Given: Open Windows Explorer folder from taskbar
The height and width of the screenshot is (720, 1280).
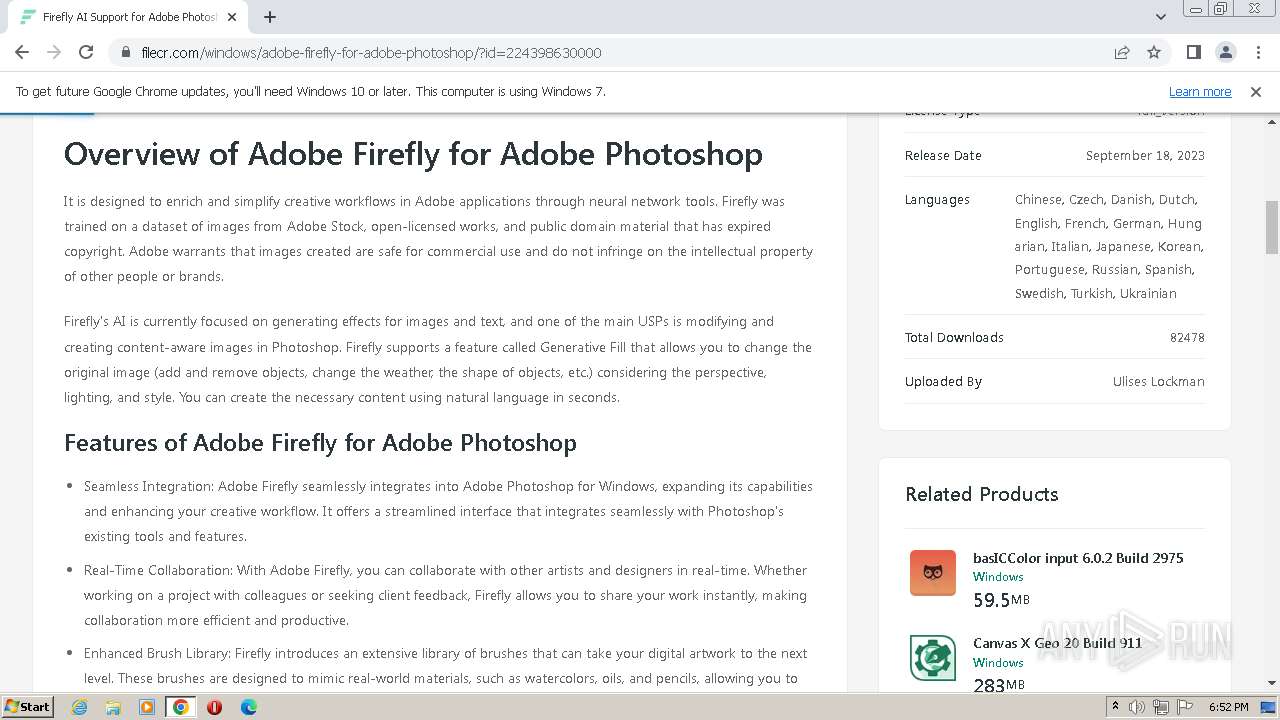Looking at the screenshot, I should 113,707.
